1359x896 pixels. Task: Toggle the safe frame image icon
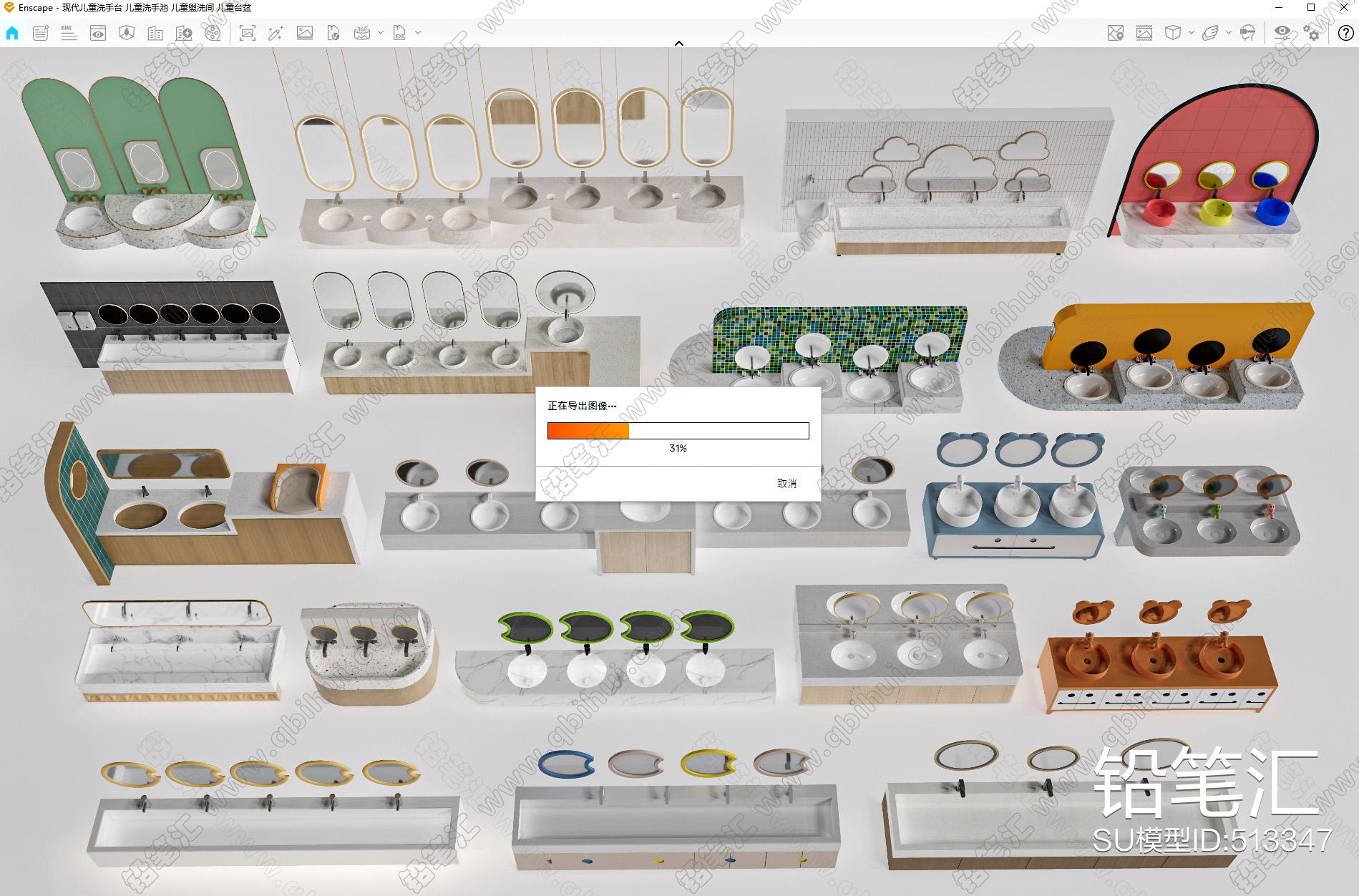[1144, 33]
